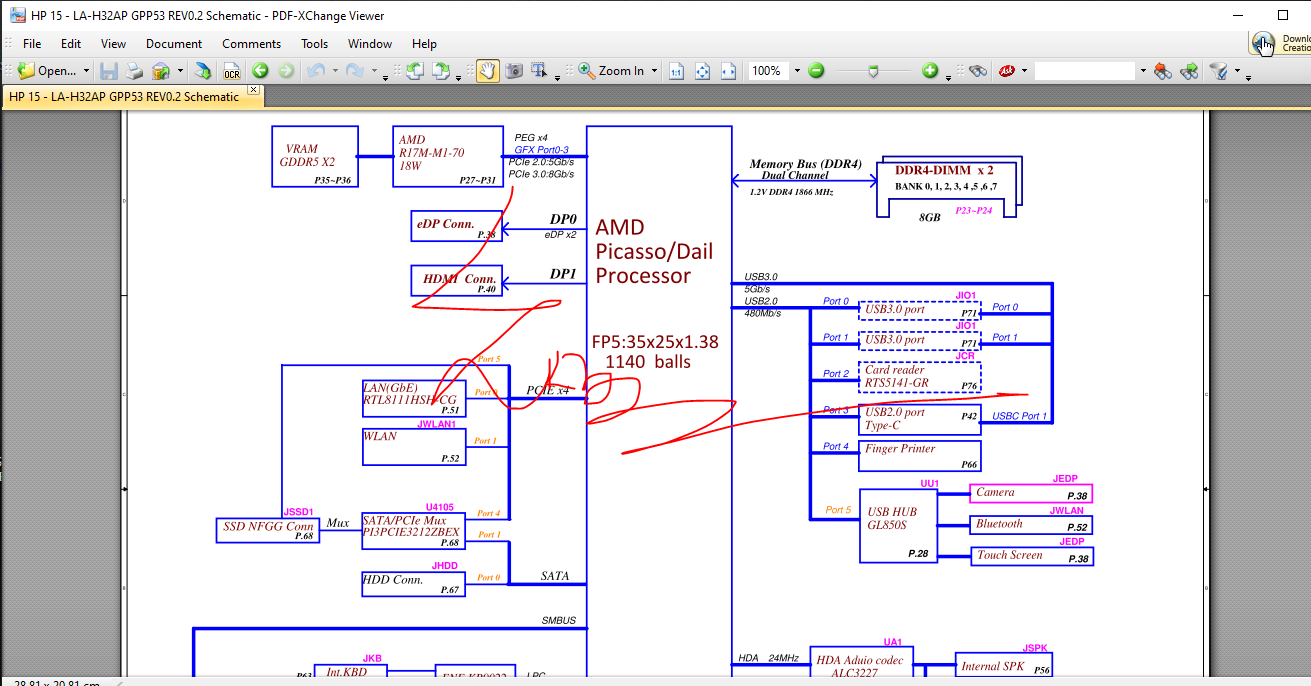
Task: Click 'AMD Picasso/Dail Processor' text
Action: coord(654,252)
